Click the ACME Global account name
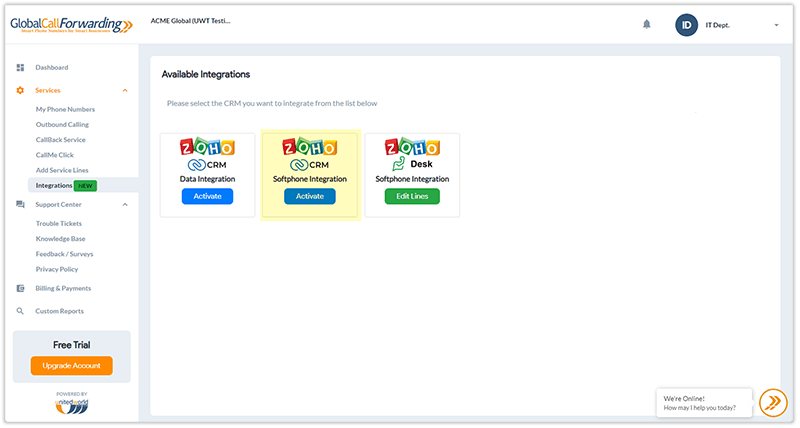This screenshot has width=800, height=428. [x=190, y=21]
